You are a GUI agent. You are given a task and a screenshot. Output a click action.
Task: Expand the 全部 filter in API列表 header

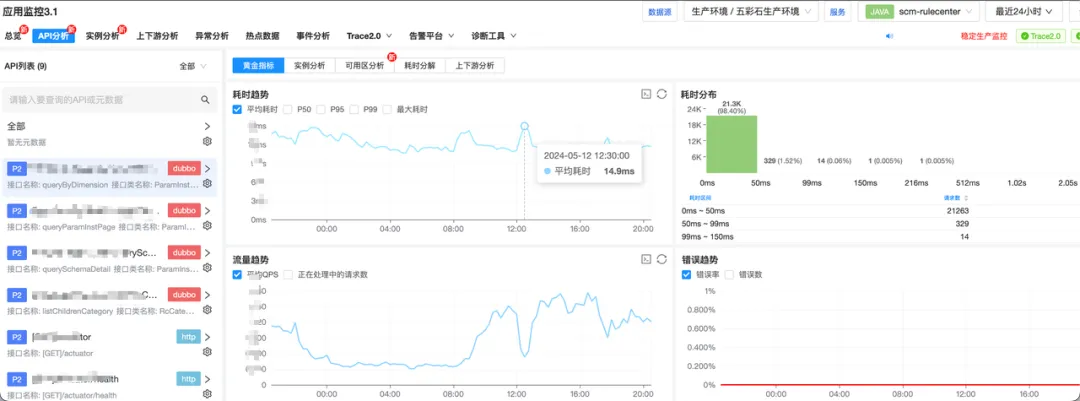(x=192, y=66)
